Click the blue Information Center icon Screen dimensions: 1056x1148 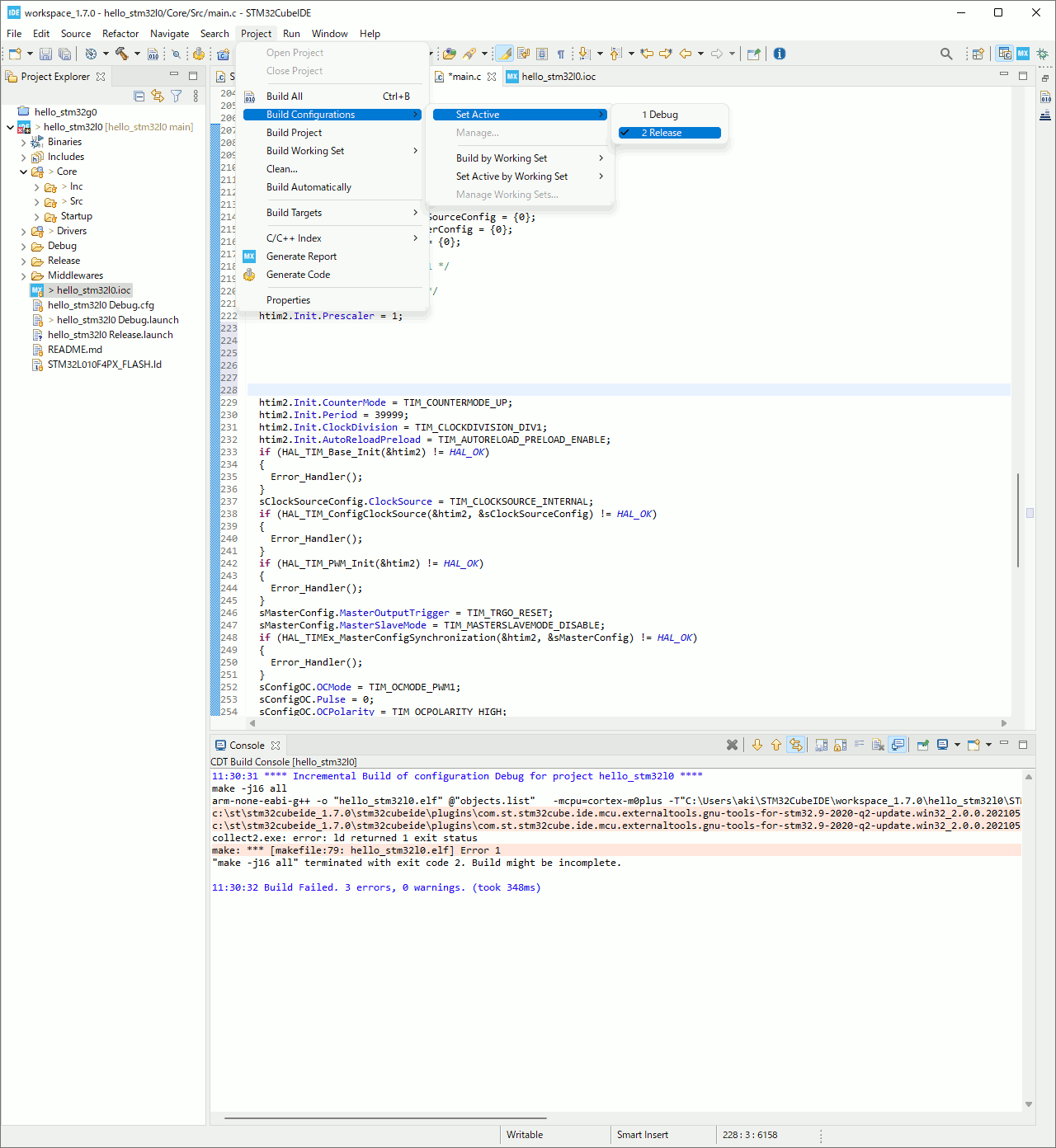pyautogui.click(x=780, y=54)
